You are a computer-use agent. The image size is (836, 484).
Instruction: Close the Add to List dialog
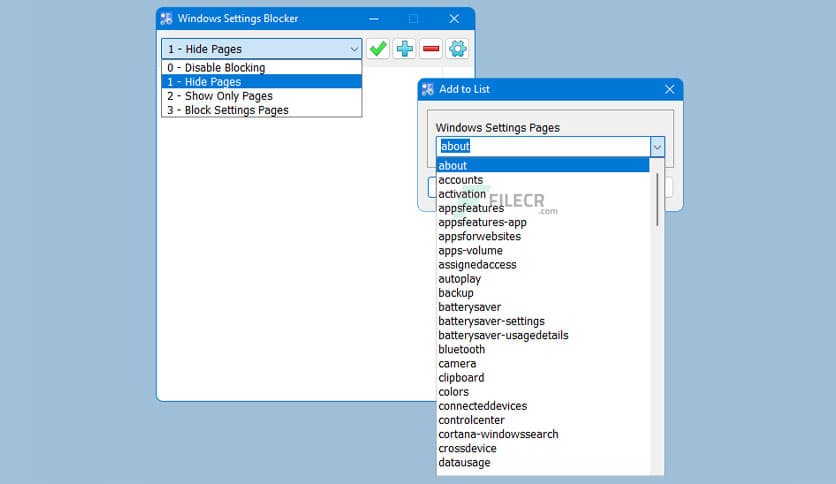click(670, 90)
